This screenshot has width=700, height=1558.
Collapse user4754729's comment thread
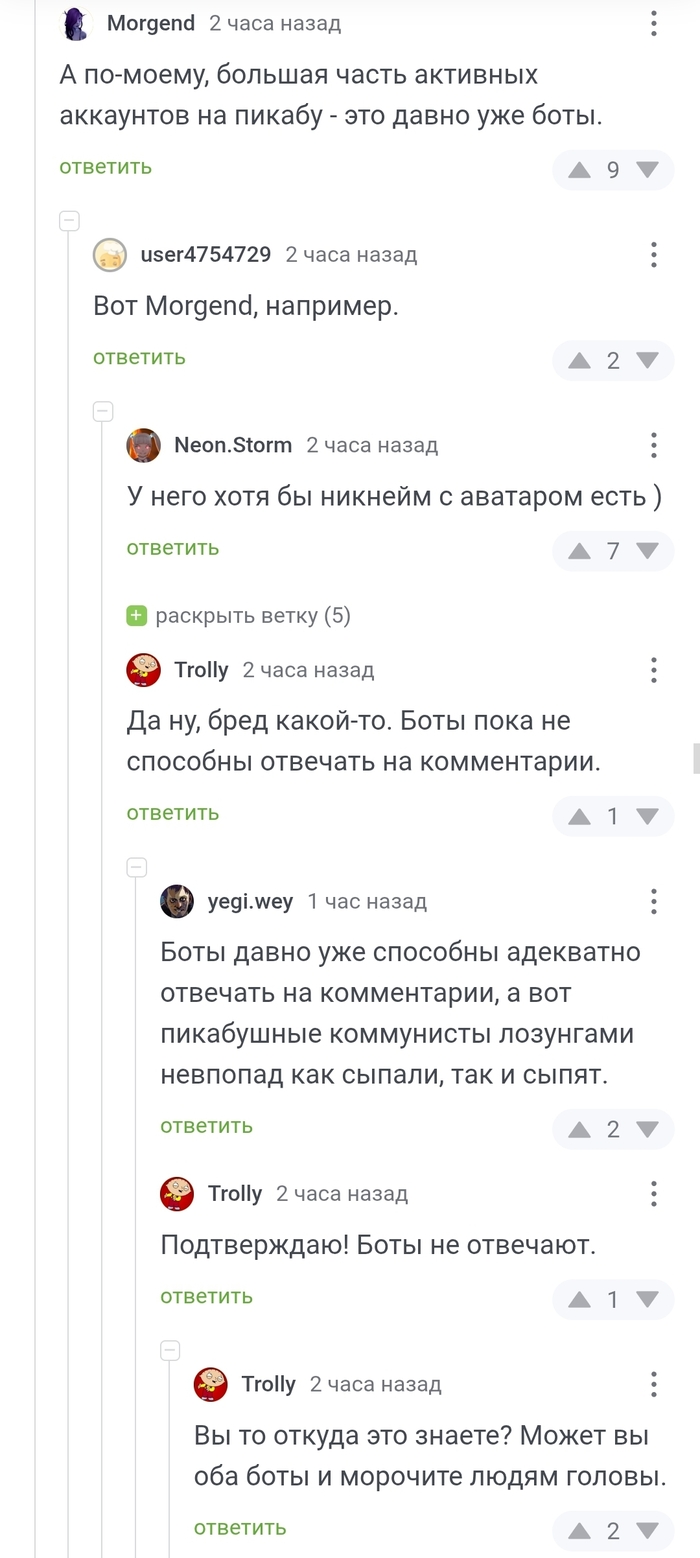coord(69,221)
